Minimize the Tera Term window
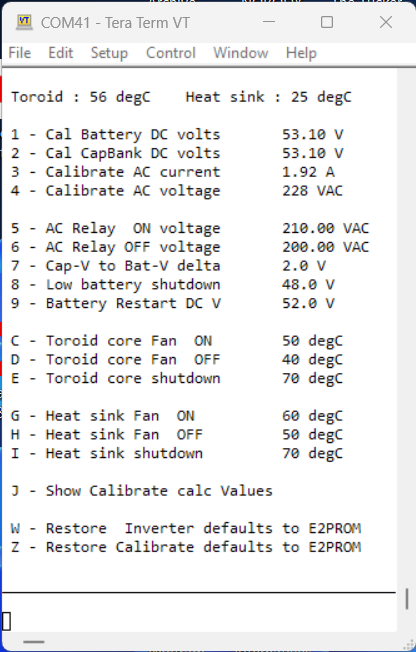Screen dimensions: 416x652 pyautogui.click(x=269, y=22)
